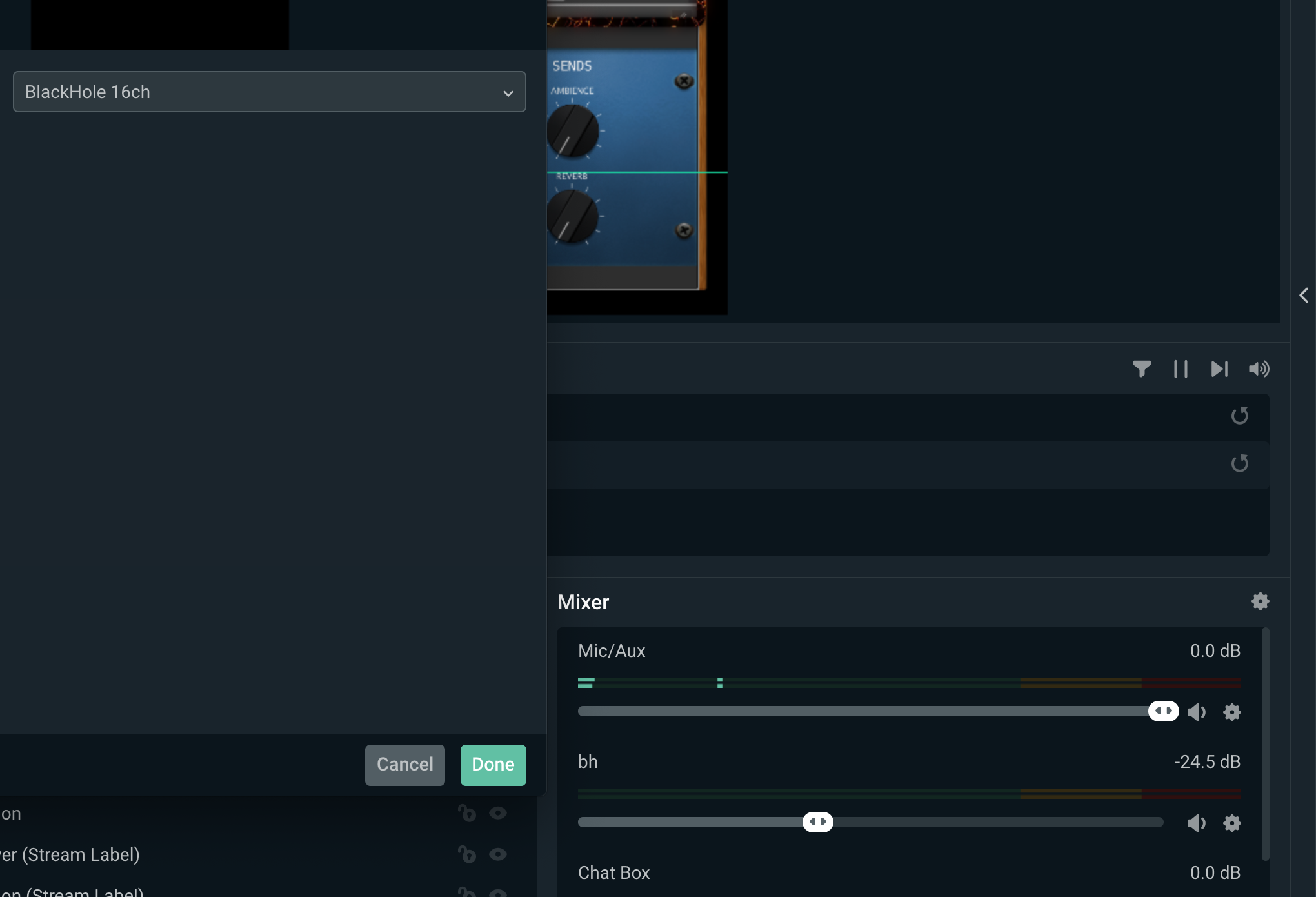Open bh source settings gear
The height and width of the screenshot is (897, 1316).
point(1231,823)
